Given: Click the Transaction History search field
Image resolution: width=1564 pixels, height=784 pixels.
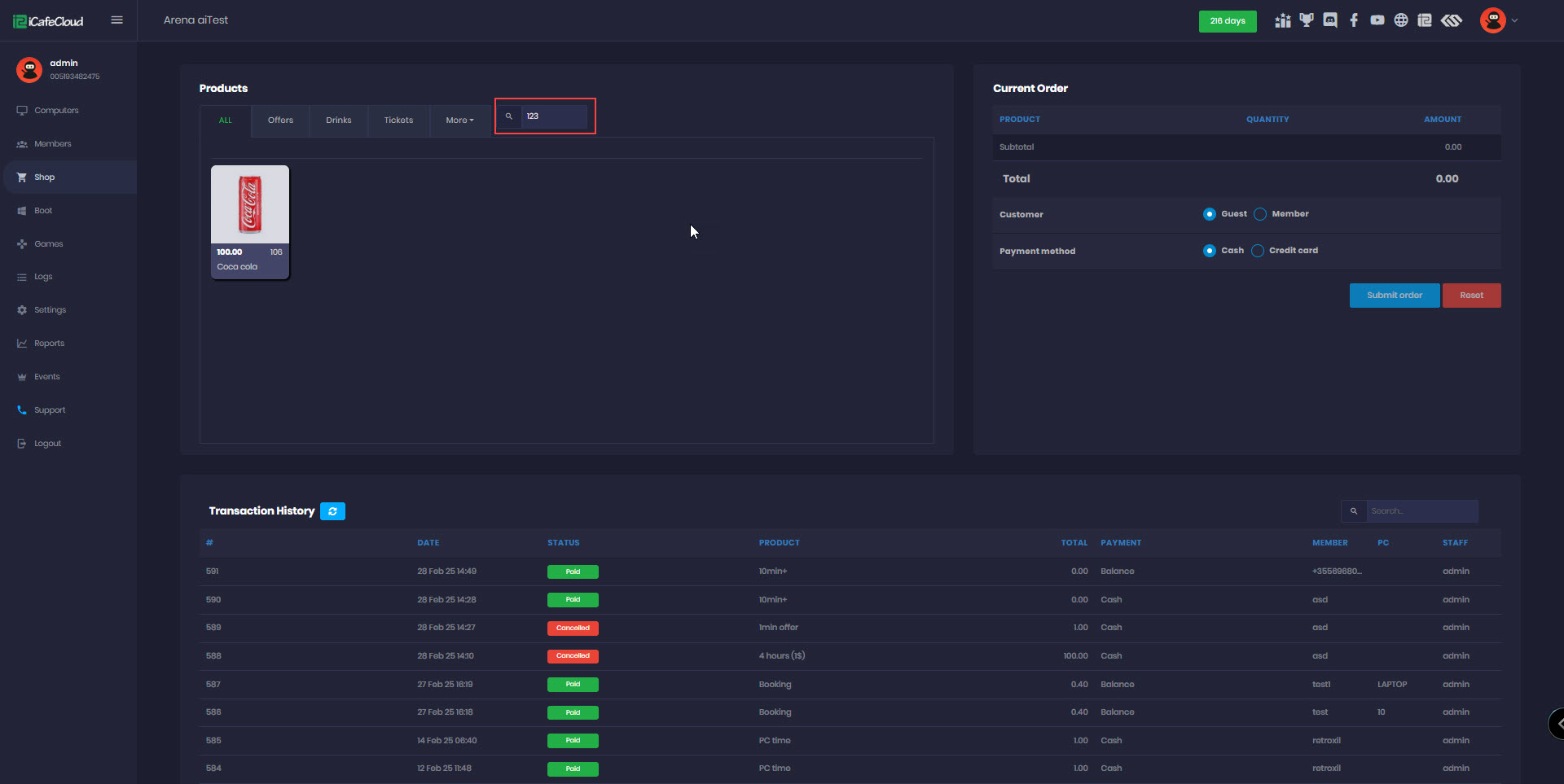Looking at the screenshot, I should click(x=1421, y=511).
